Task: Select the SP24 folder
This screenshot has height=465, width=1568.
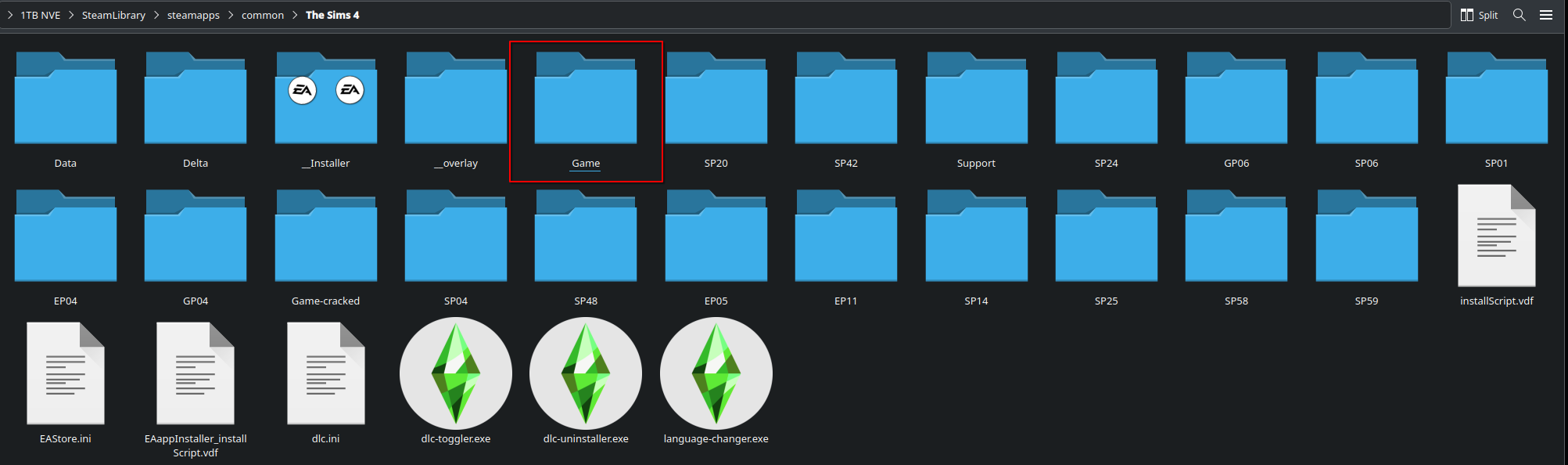Action: pyautogui.click(x=1106, y=98)
